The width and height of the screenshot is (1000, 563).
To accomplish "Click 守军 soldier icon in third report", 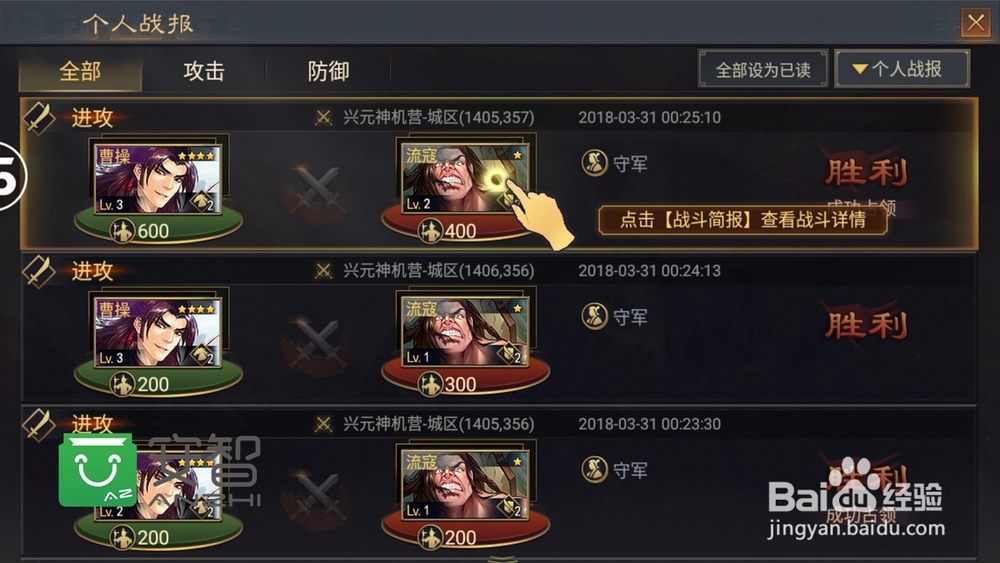I will 594,470.
